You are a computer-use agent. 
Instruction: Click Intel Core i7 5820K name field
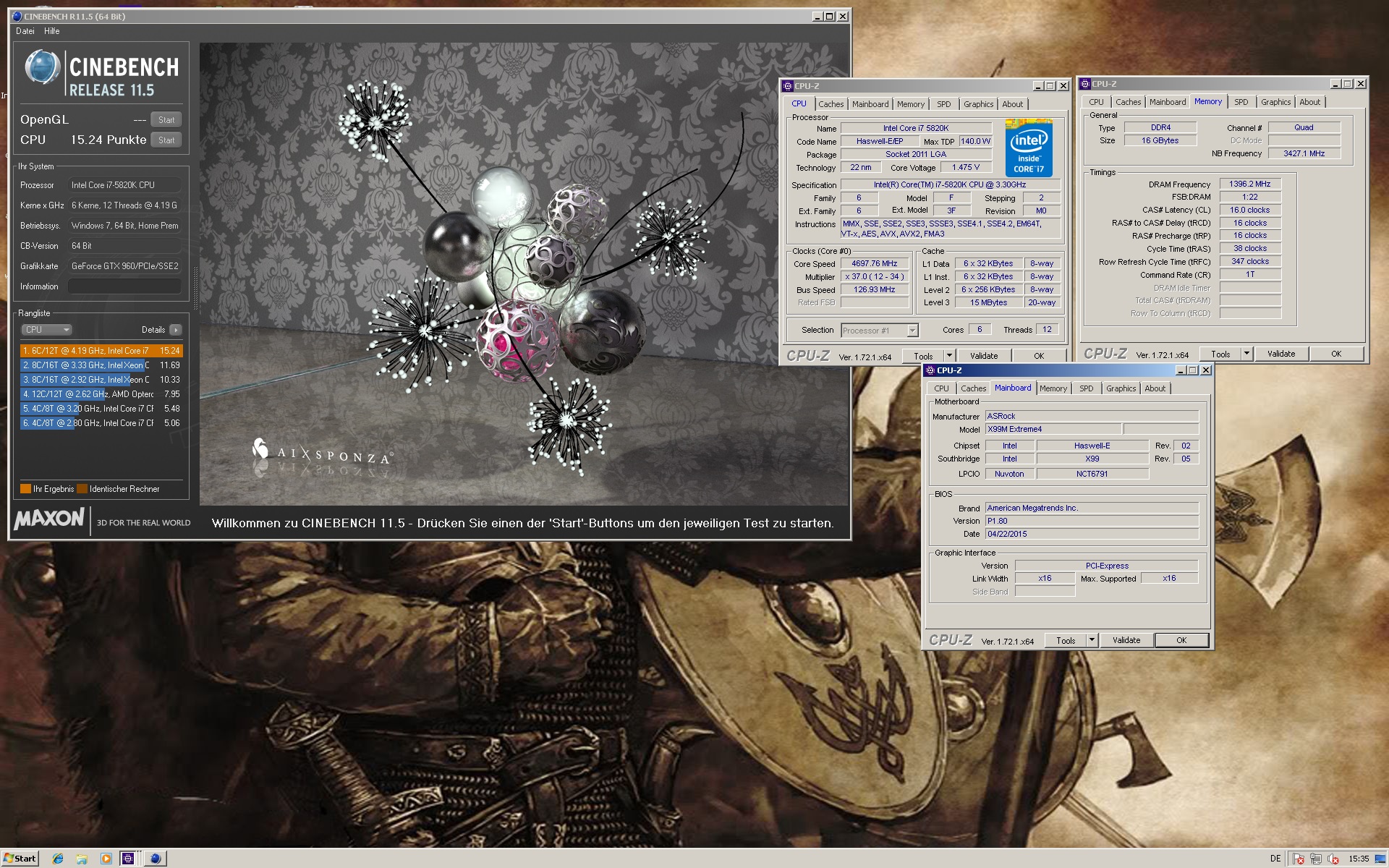(x=915, y=128)
